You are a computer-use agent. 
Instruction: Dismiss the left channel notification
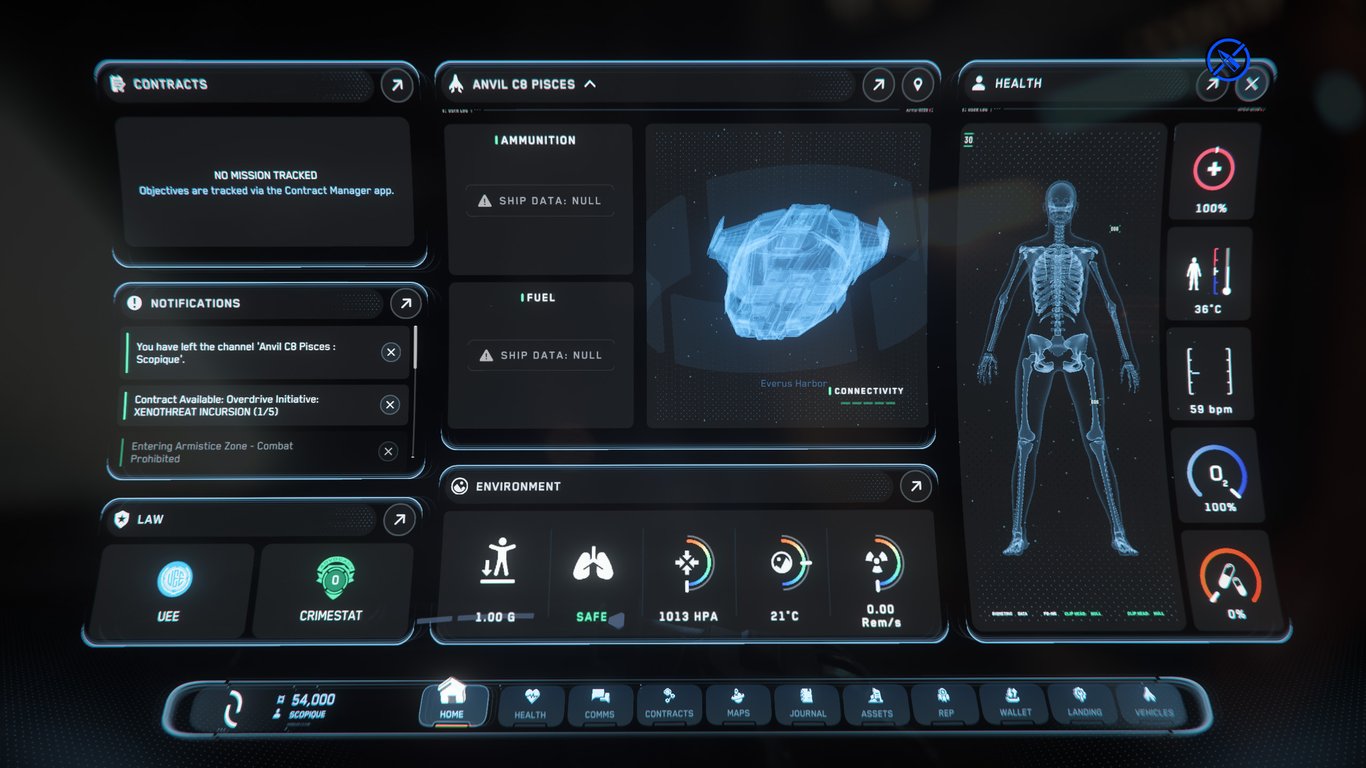pos(391,352)
